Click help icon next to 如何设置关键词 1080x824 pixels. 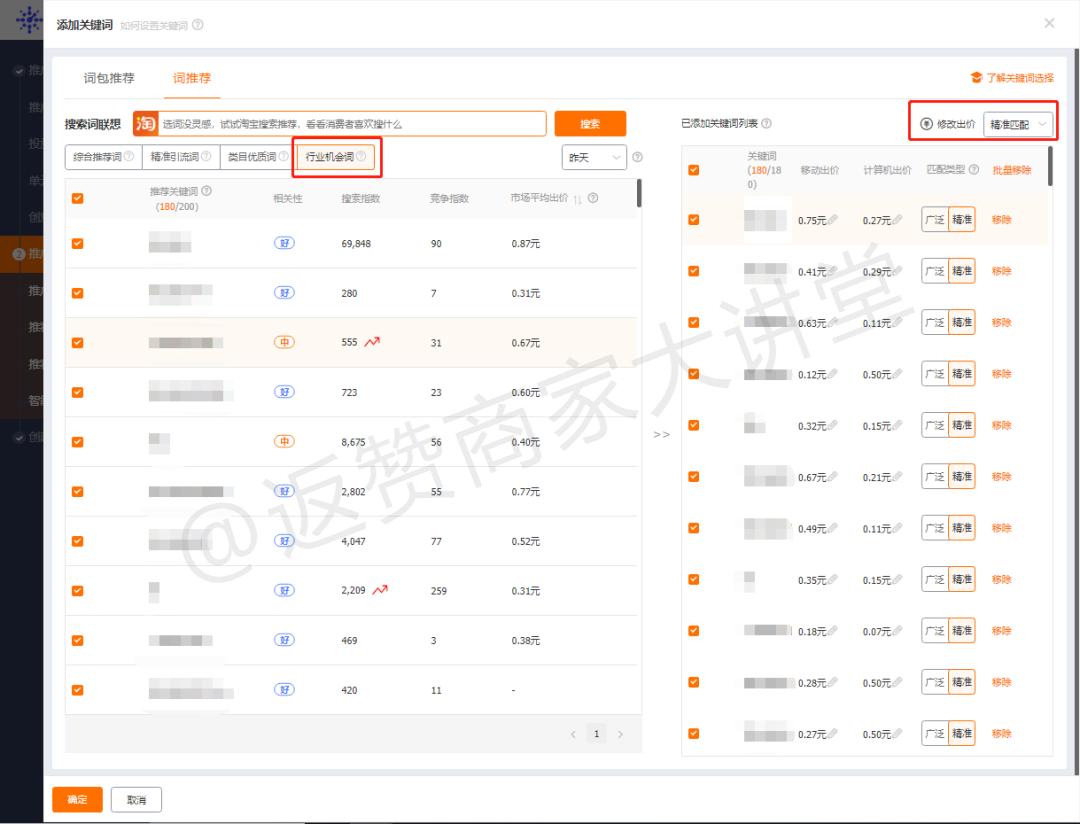(x=198, y=24)
